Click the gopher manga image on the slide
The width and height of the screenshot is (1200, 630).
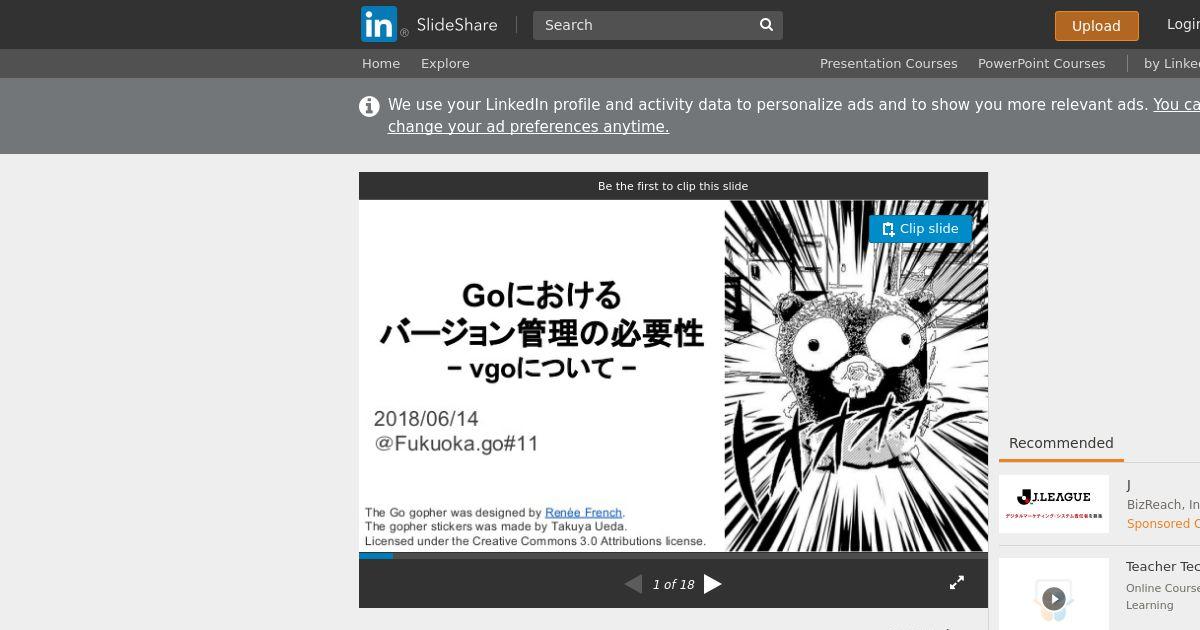click(856, 376)
